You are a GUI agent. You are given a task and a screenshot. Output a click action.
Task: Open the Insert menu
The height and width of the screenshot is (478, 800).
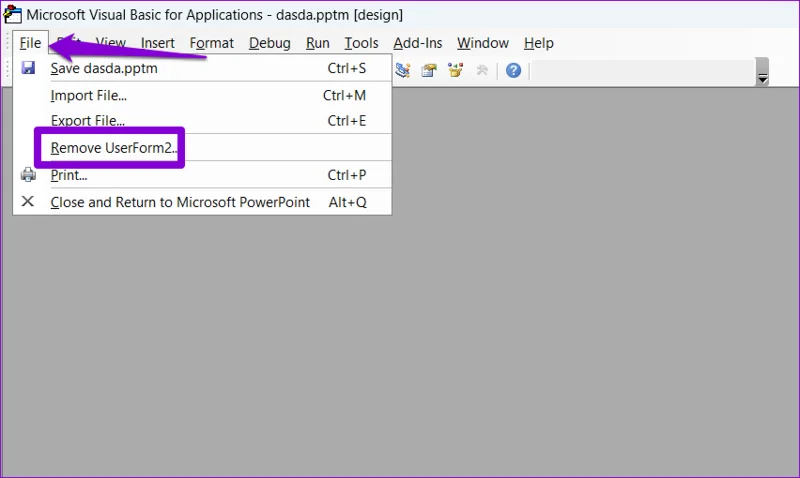tap(158, 43)
